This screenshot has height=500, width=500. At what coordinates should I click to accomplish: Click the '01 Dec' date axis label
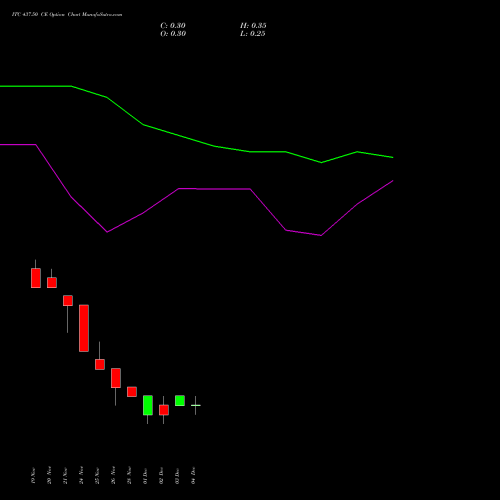pos(145,475)
